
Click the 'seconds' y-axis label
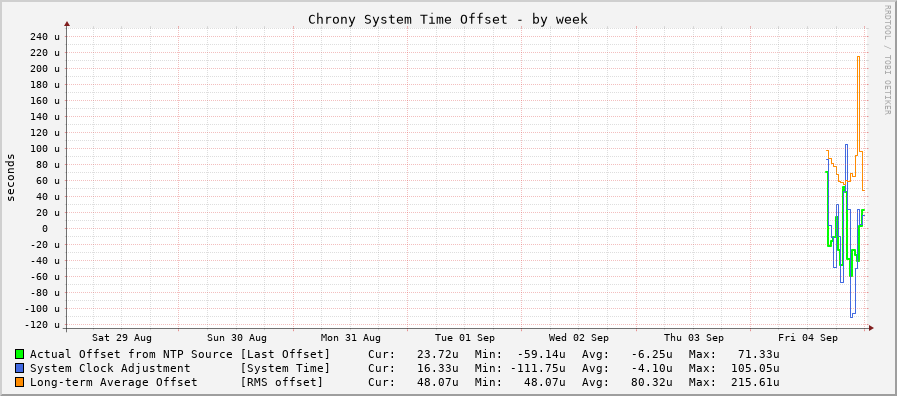[x=10, y=177]
